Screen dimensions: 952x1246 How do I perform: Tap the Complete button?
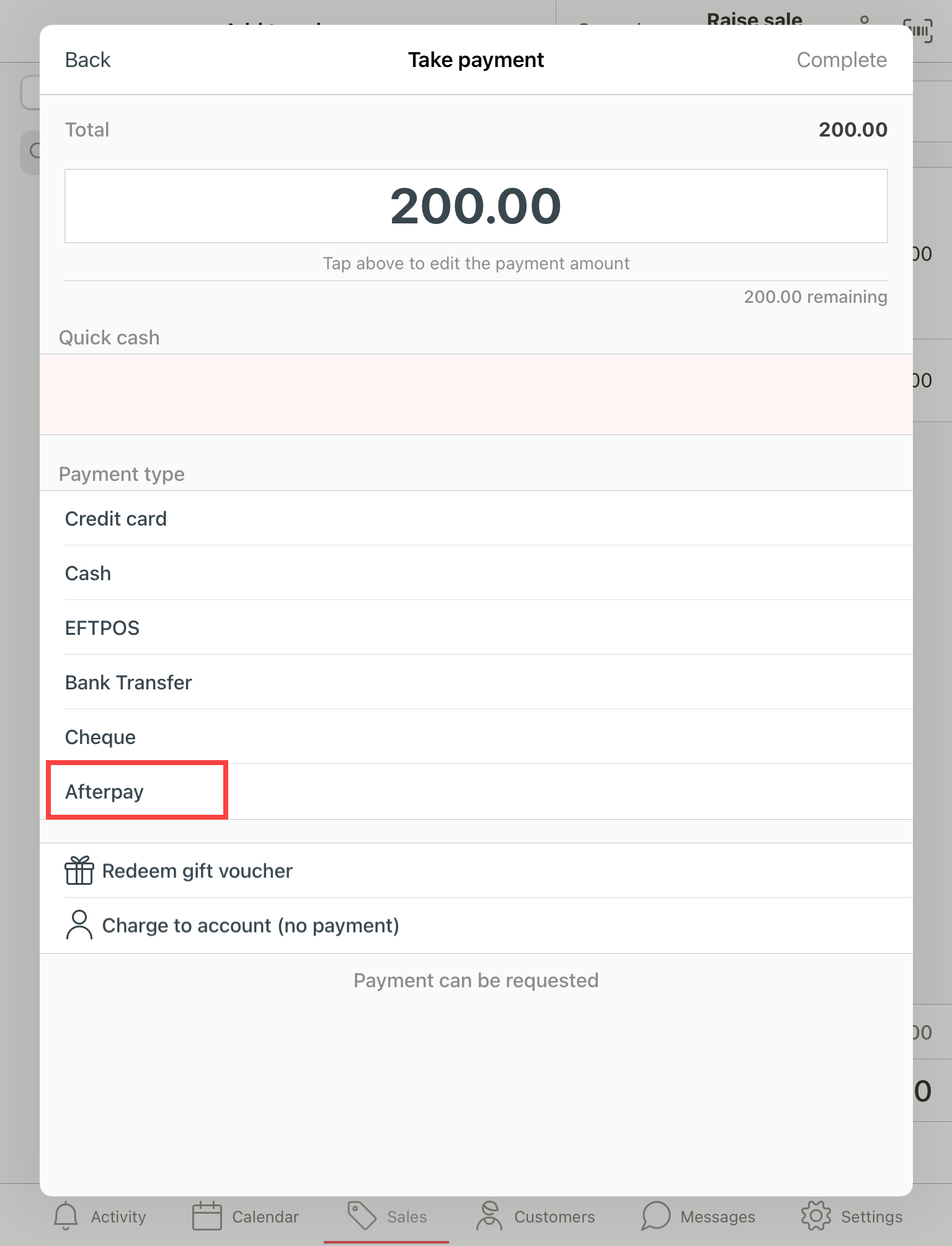click(x=842, y=60)
